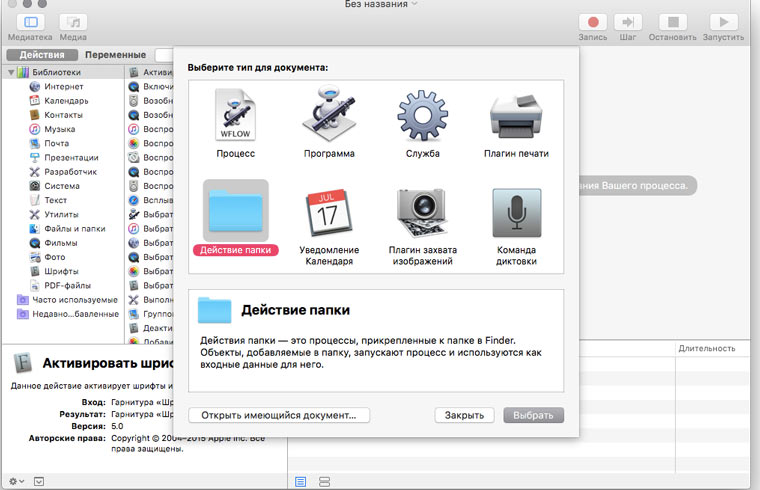Click the Выбрать button
Viewport: 760px width, 490px height.
point(533,415)
